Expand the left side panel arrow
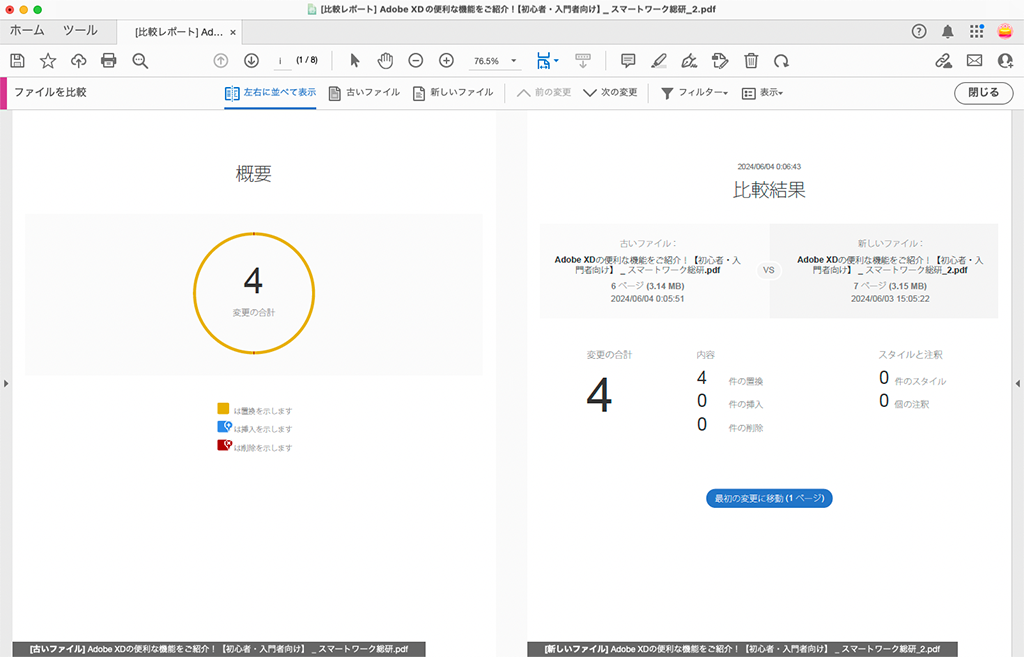This screenshot has height=657, width=1024. [6, 383]
